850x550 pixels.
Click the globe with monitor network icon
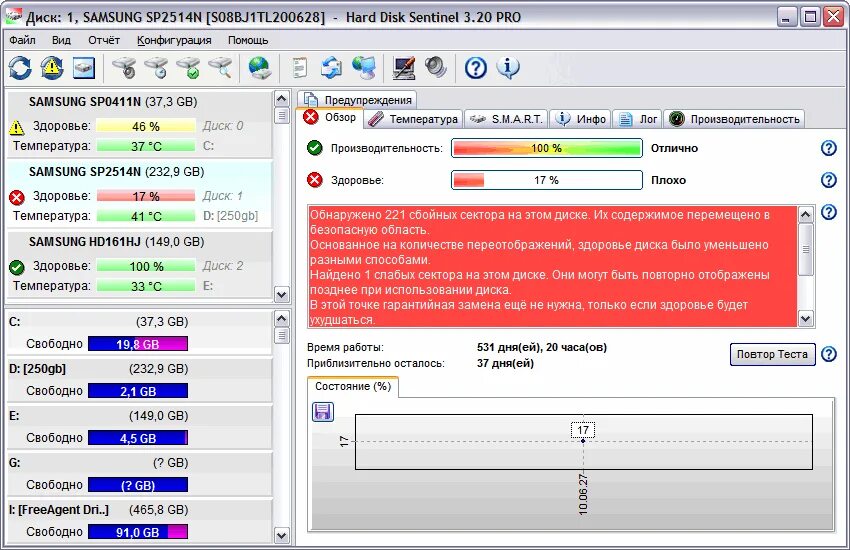363,68
